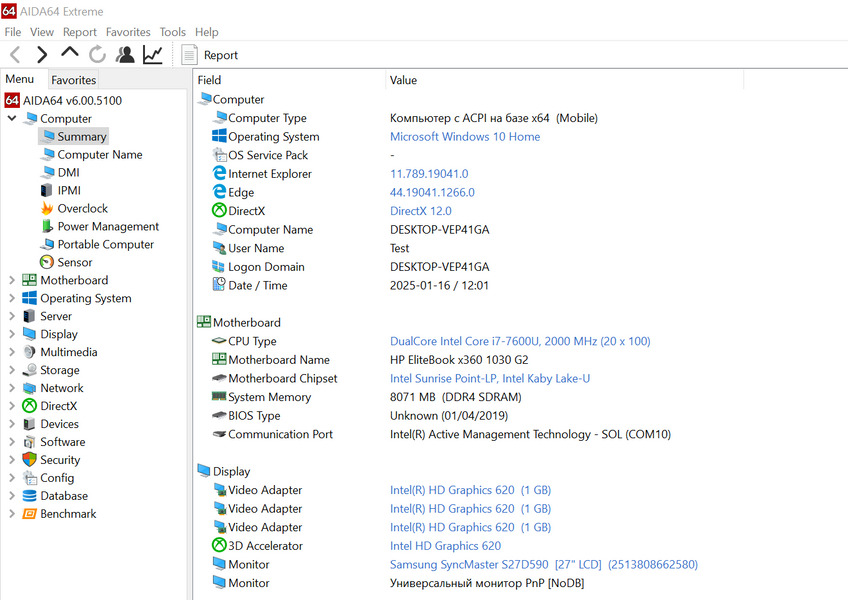This screenshot has width=848, height=600.
Task: Open the View menu
Action: click(42, 32)
